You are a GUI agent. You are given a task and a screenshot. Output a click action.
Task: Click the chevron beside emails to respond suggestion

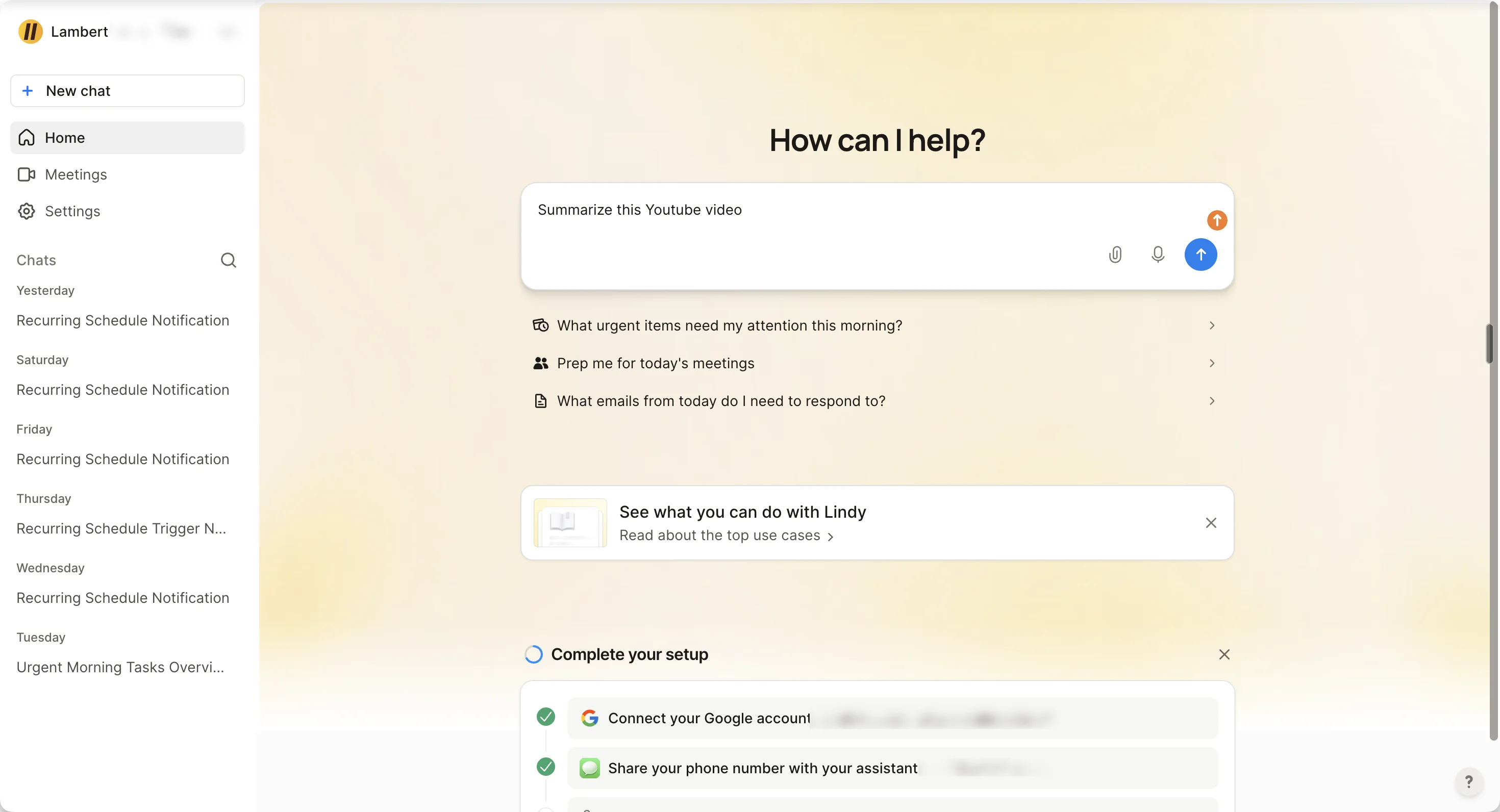pyautogui.click(x=1212, y=401)
